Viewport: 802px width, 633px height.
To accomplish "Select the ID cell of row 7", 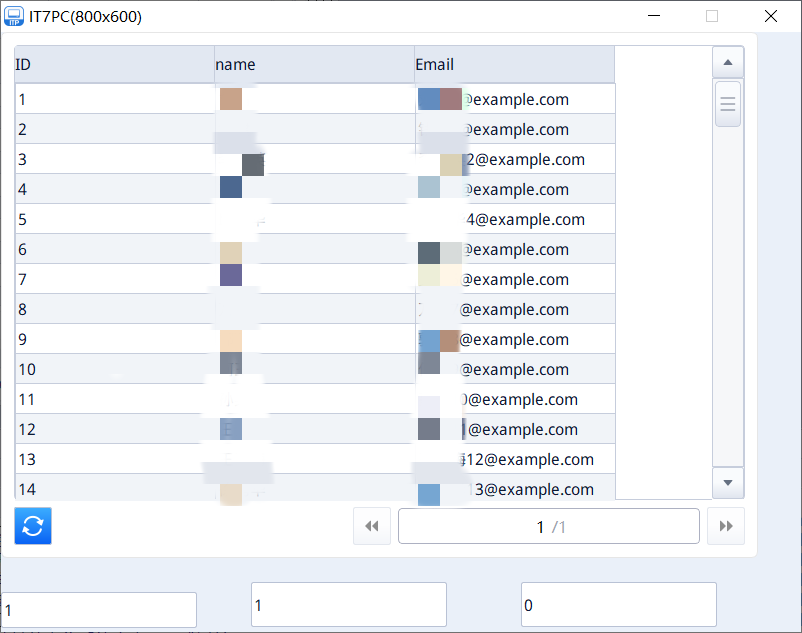I will click(x=115, y=279).
